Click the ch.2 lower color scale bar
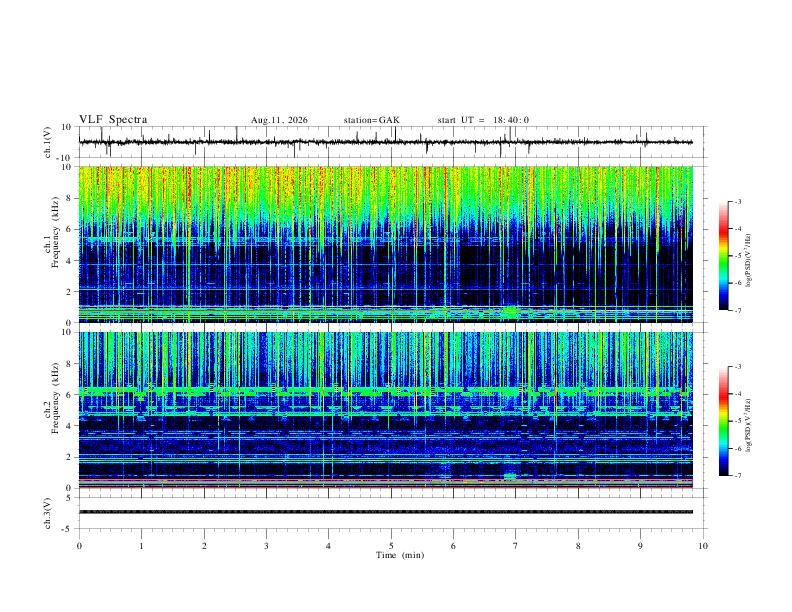 [x=723, y=421]
